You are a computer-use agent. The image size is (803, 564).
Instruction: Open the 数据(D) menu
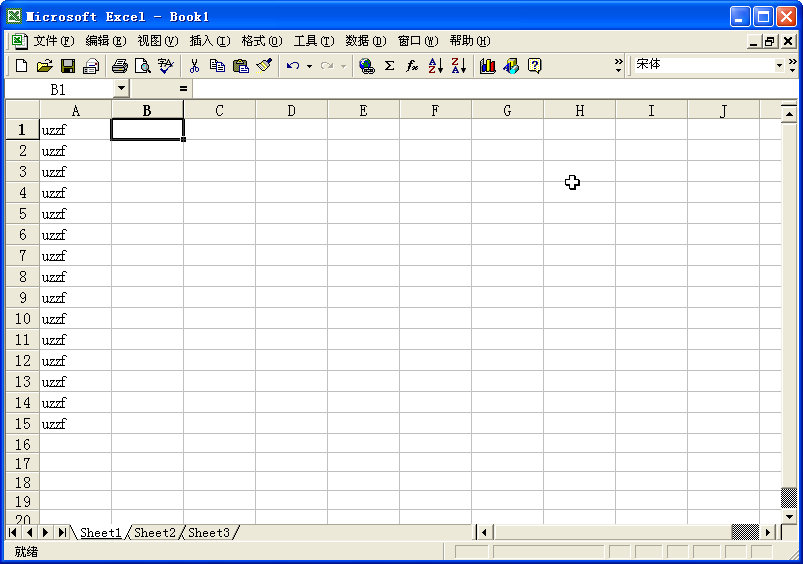point(366,40)
